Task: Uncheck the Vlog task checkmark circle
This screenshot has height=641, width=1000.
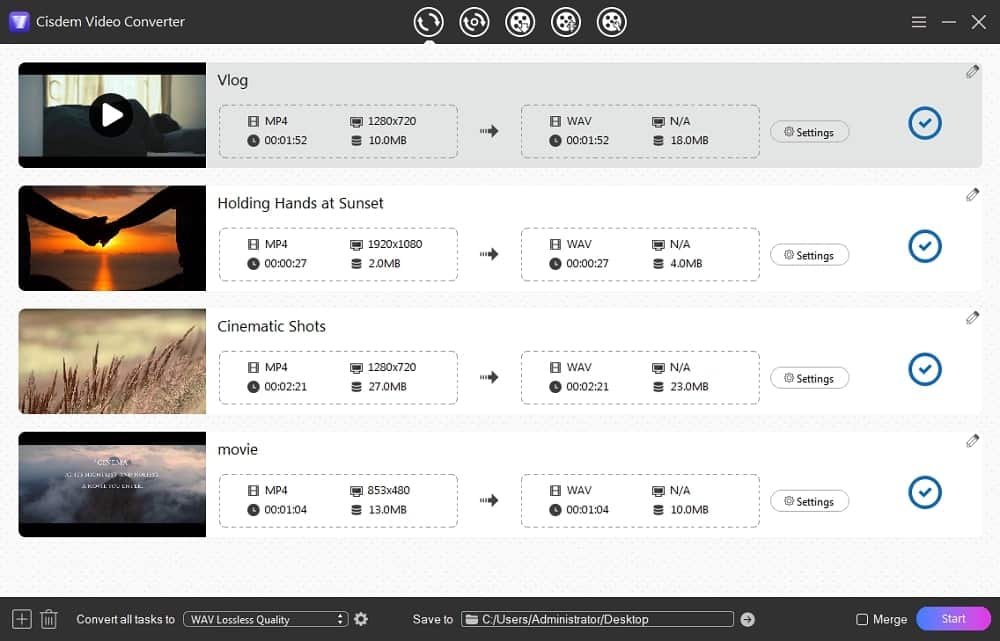Action: click(925, 123)
